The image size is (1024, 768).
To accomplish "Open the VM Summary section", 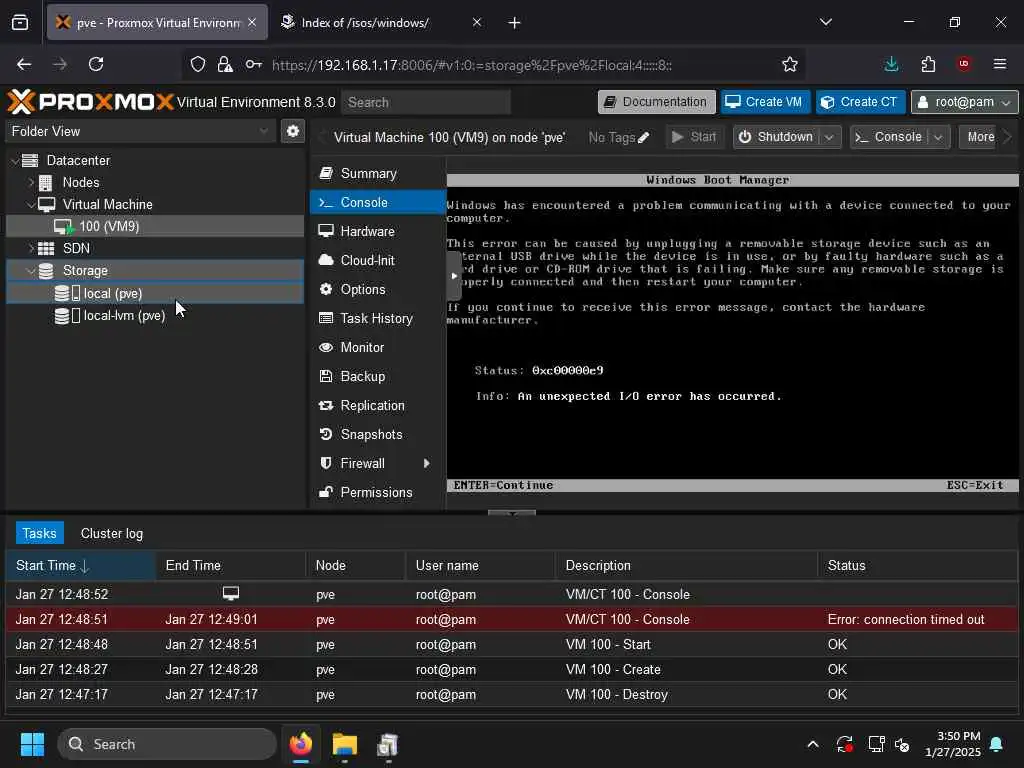I will [378, 174].
